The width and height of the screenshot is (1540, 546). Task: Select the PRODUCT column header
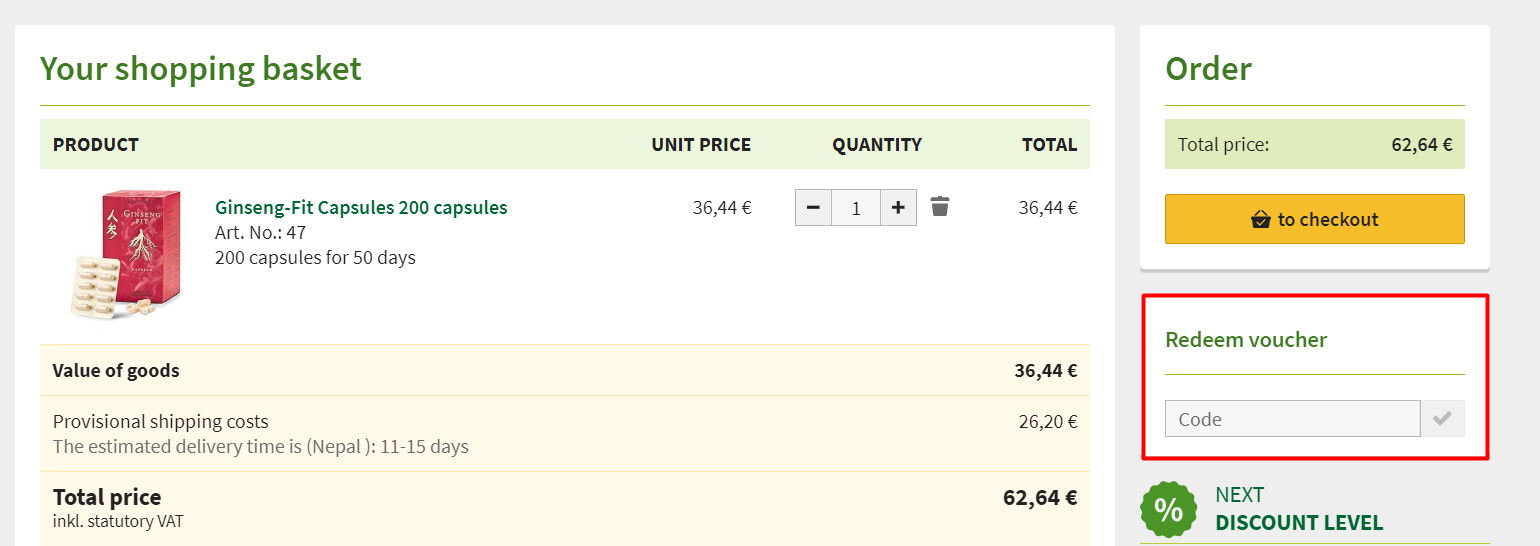click(x=96, y=144)
